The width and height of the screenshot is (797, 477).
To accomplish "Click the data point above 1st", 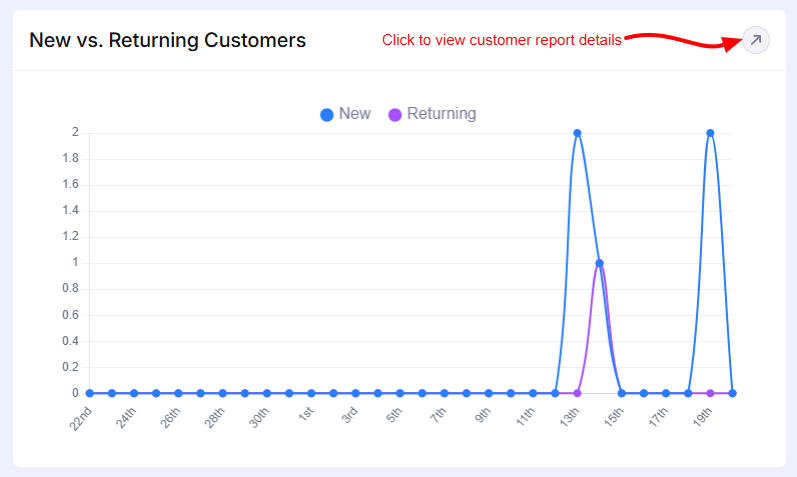I will coord(311,393).
